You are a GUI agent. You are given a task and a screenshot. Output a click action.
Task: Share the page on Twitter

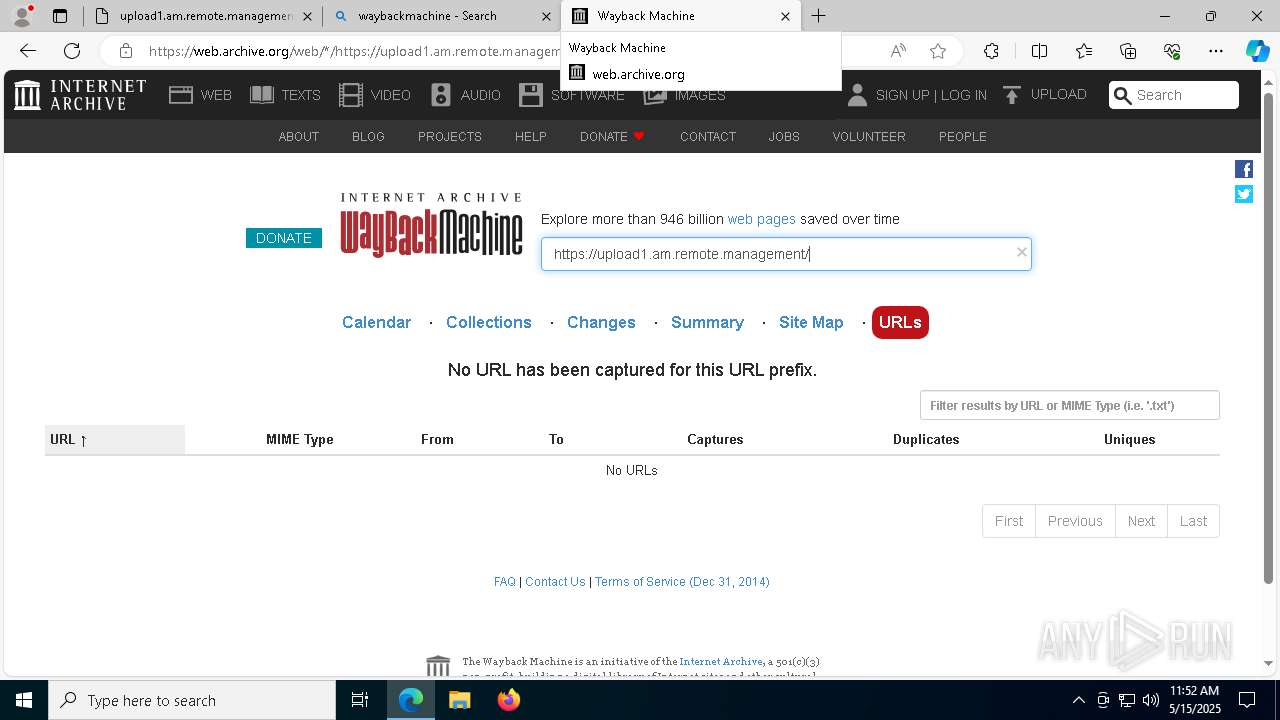(x=1244, y=194)
